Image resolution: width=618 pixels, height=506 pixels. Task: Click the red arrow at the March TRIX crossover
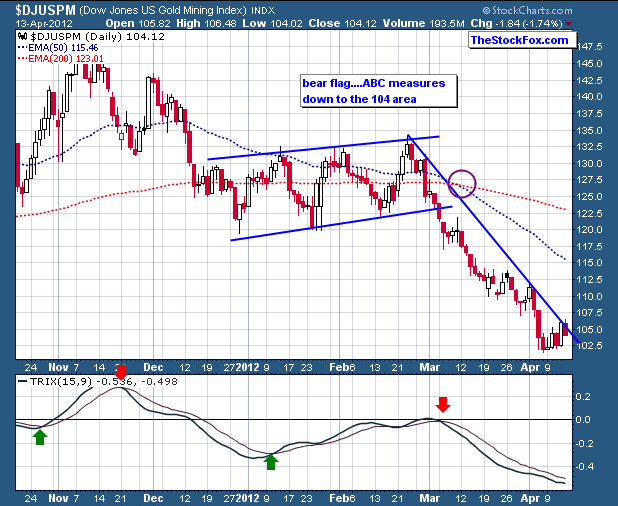(443, 402)
